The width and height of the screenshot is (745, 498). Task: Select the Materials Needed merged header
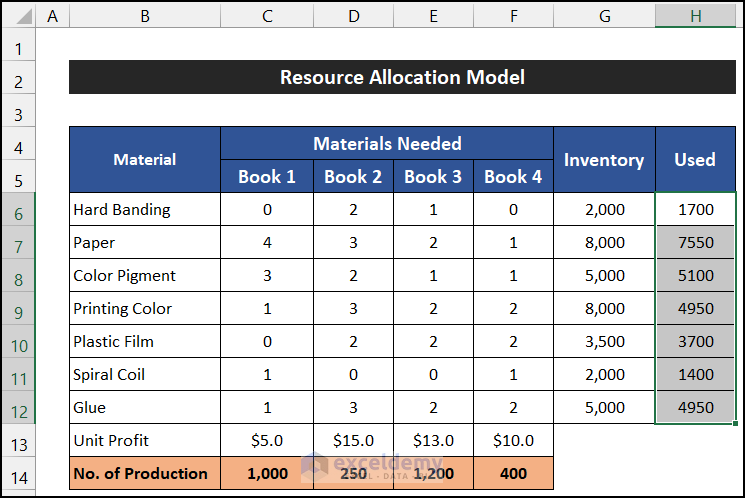tap(387, 143)
